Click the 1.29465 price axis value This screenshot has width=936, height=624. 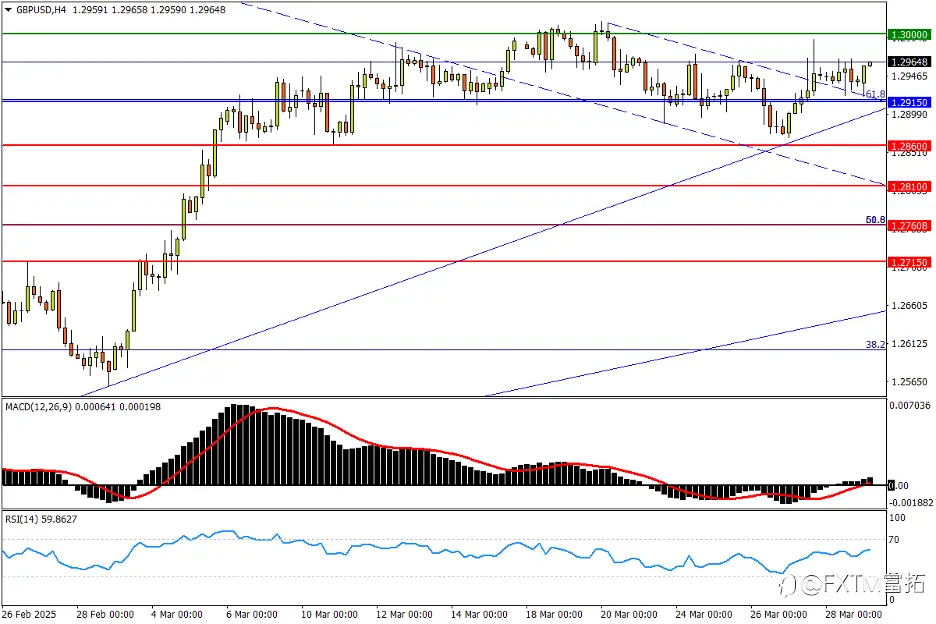coord(910,76)
